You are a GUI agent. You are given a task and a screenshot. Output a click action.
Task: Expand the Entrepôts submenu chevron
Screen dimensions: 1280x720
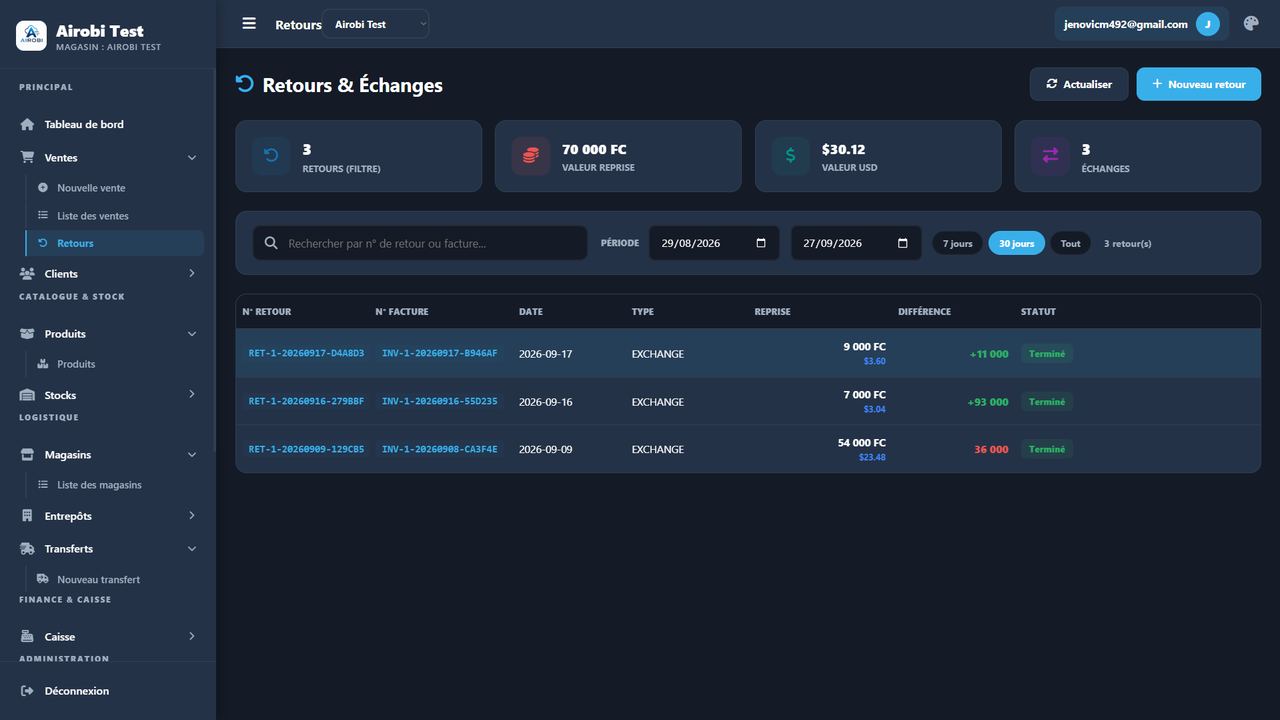click(192, 516)
